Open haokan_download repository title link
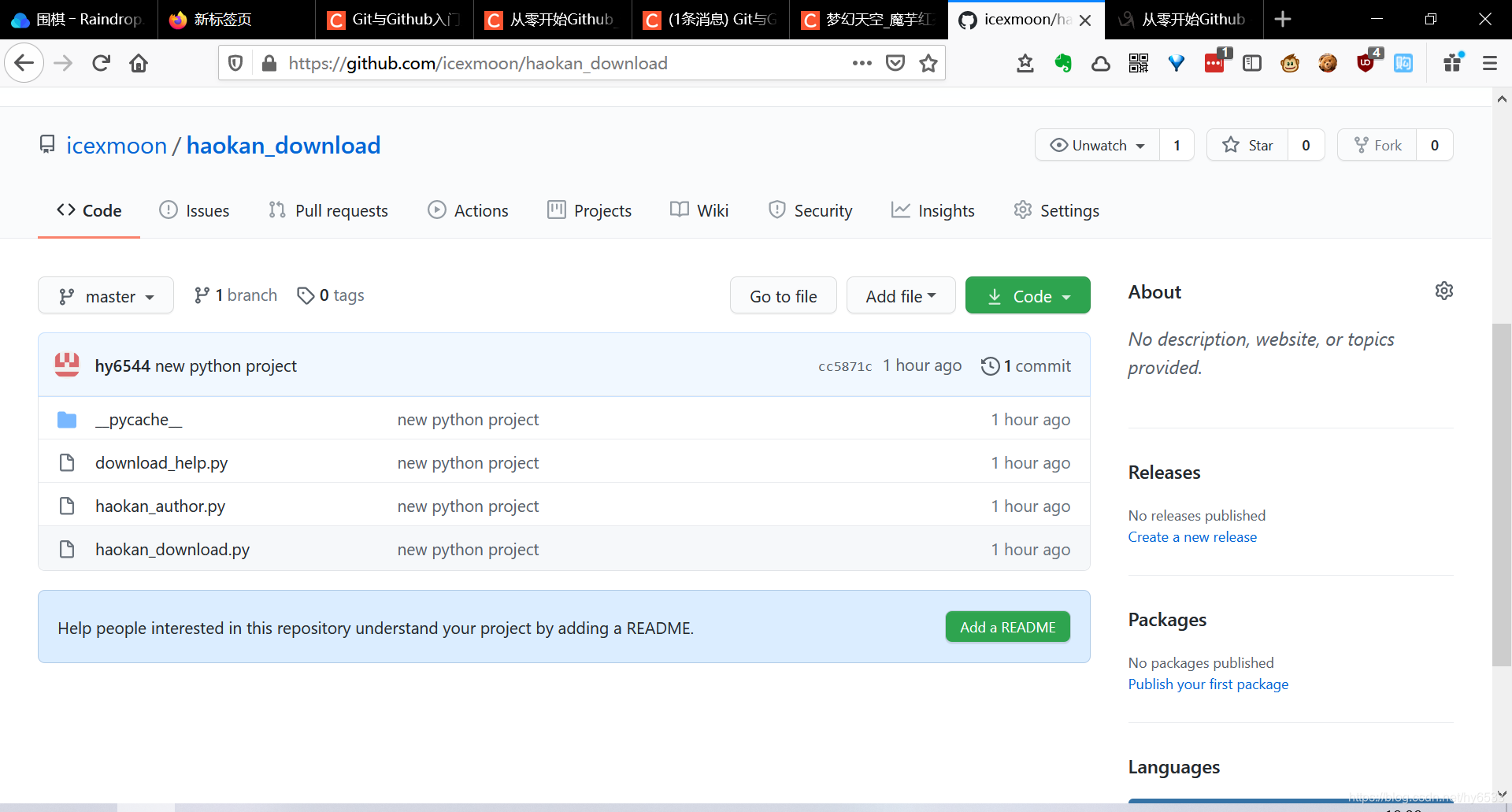The image size is (1512, 812). pyautogui.click(x=283, y=146)
